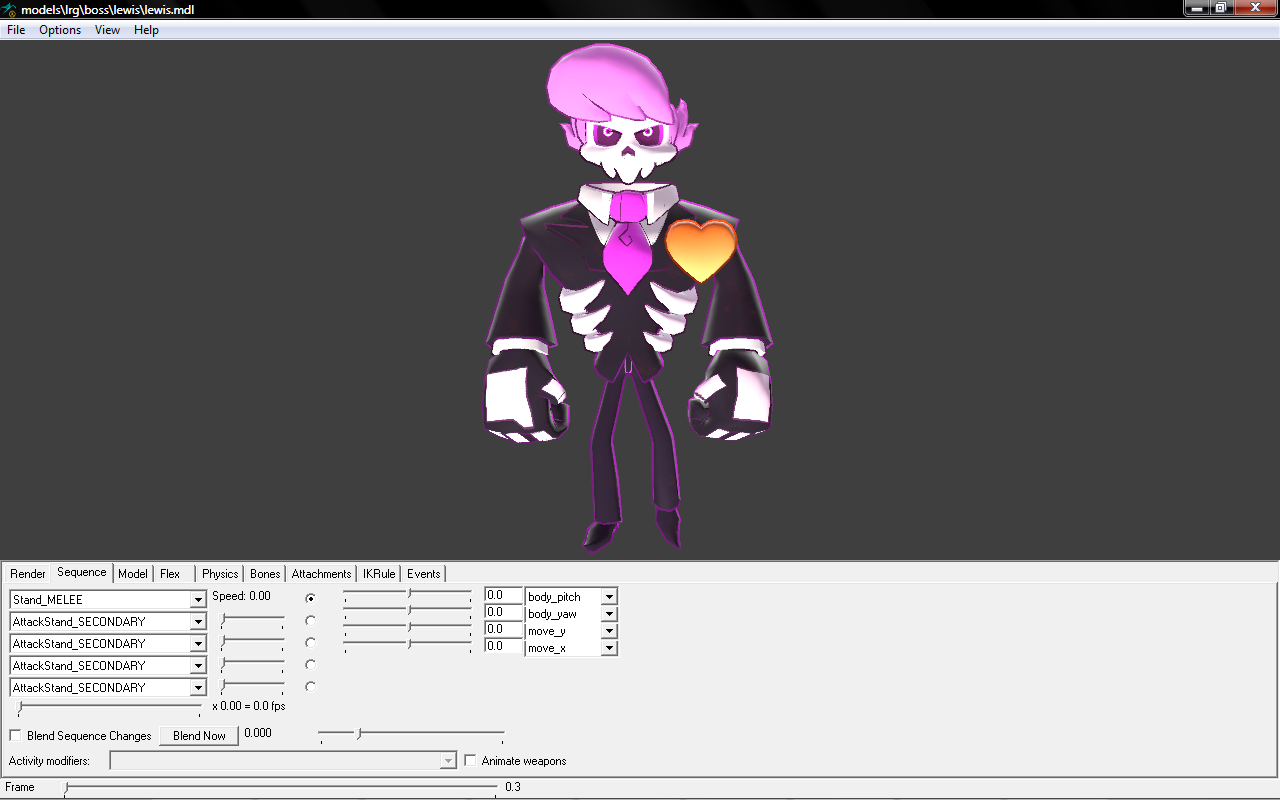The height and width of the screenshot is (800, 1280).
Task: Click the fifth layer weight slider
Action: 252,687
